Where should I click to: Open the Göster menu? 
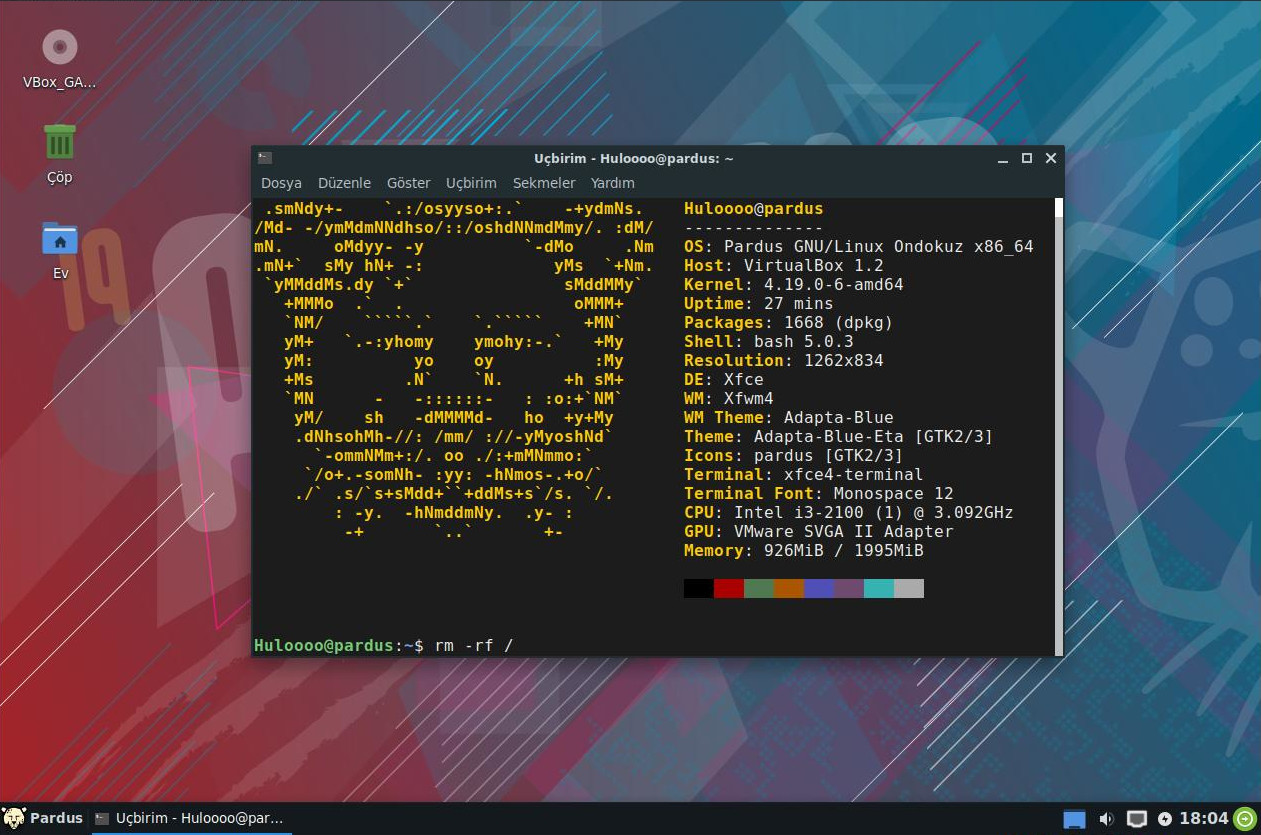[x=408, y=183]
